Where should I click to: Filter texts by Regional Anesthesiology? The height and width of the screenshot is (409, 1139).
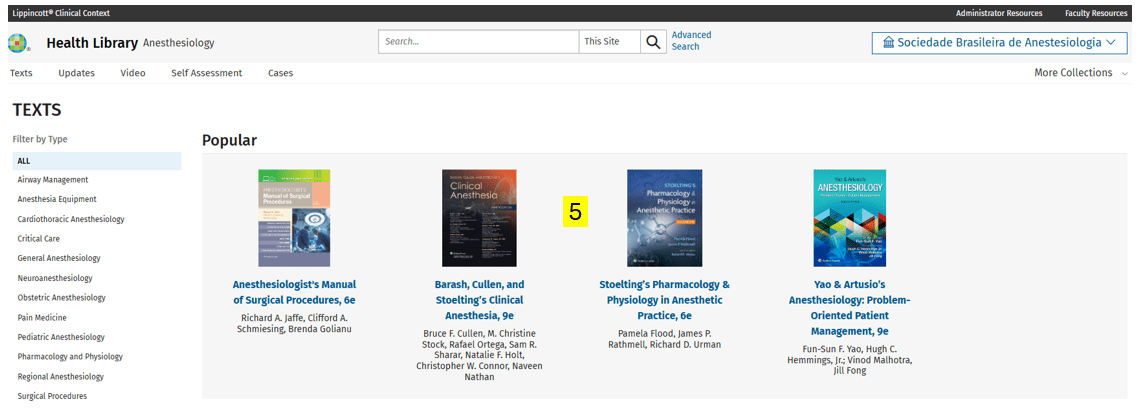[60, 377]
